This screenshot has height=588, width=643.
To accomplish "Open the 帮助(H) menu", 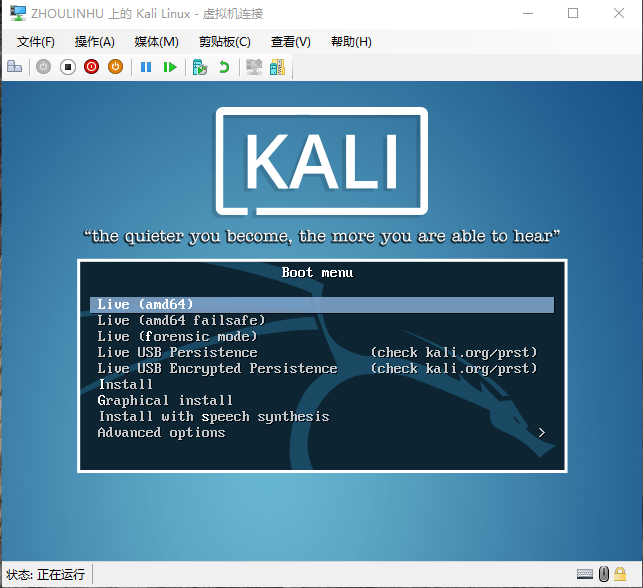I will (351, 42).
